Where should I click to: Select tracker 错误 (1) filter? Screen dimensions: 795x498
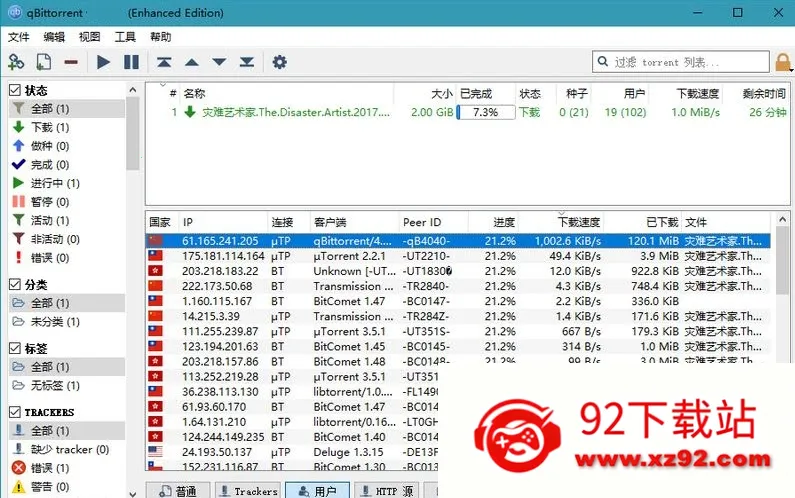pos(66,468)
